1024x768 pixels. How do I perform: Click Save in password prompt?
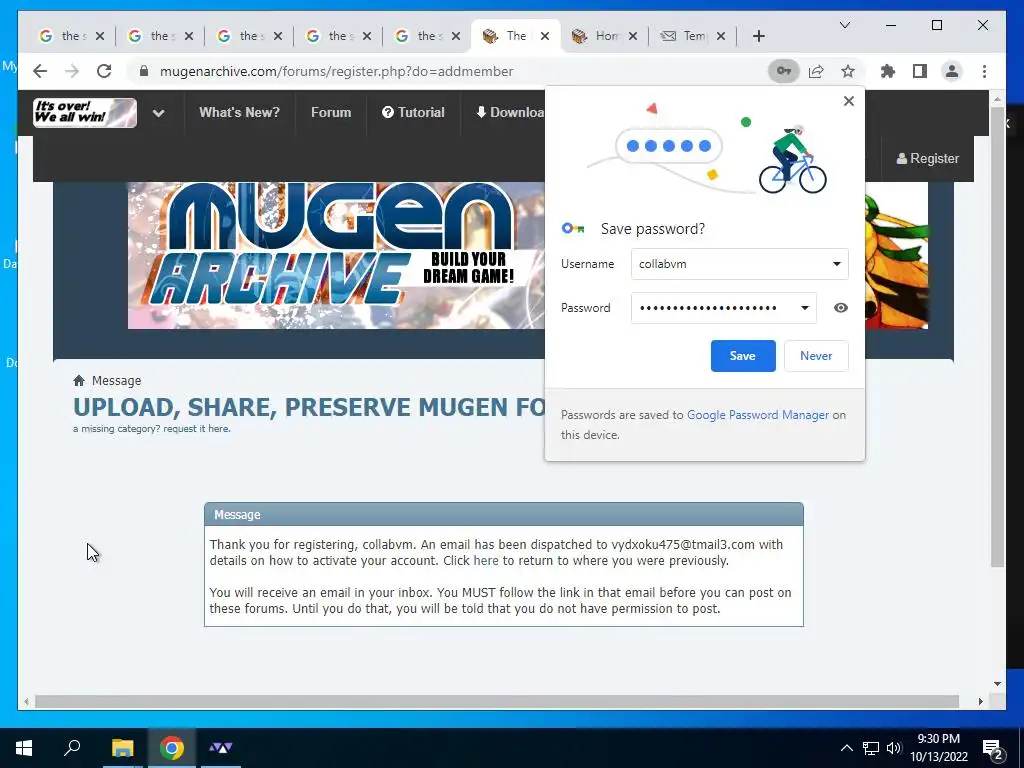point(743,356)
